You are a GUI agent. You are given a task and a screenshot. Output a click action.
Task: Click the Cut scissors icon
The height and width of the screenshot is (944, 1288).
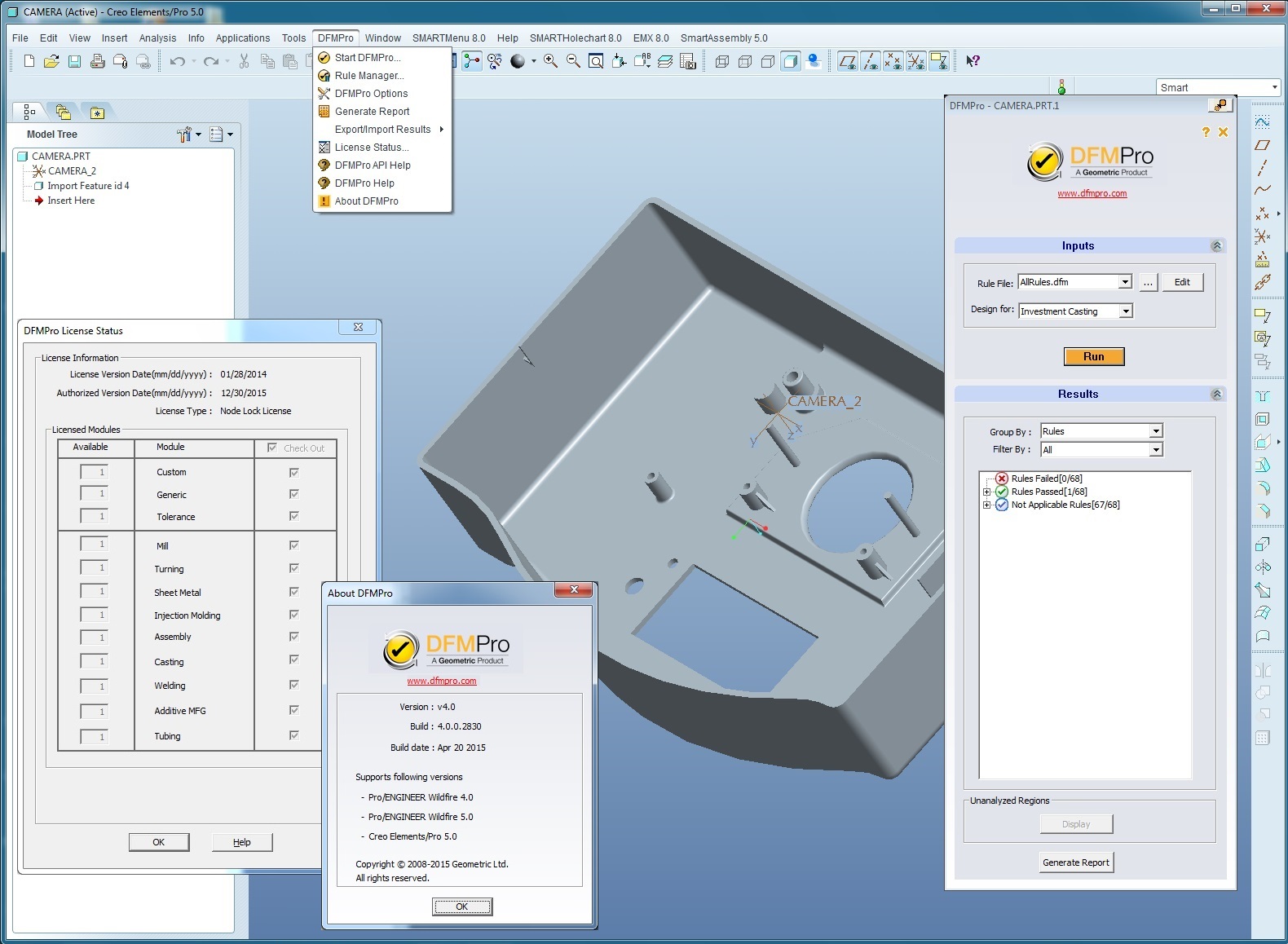click(x=244, y=61)
